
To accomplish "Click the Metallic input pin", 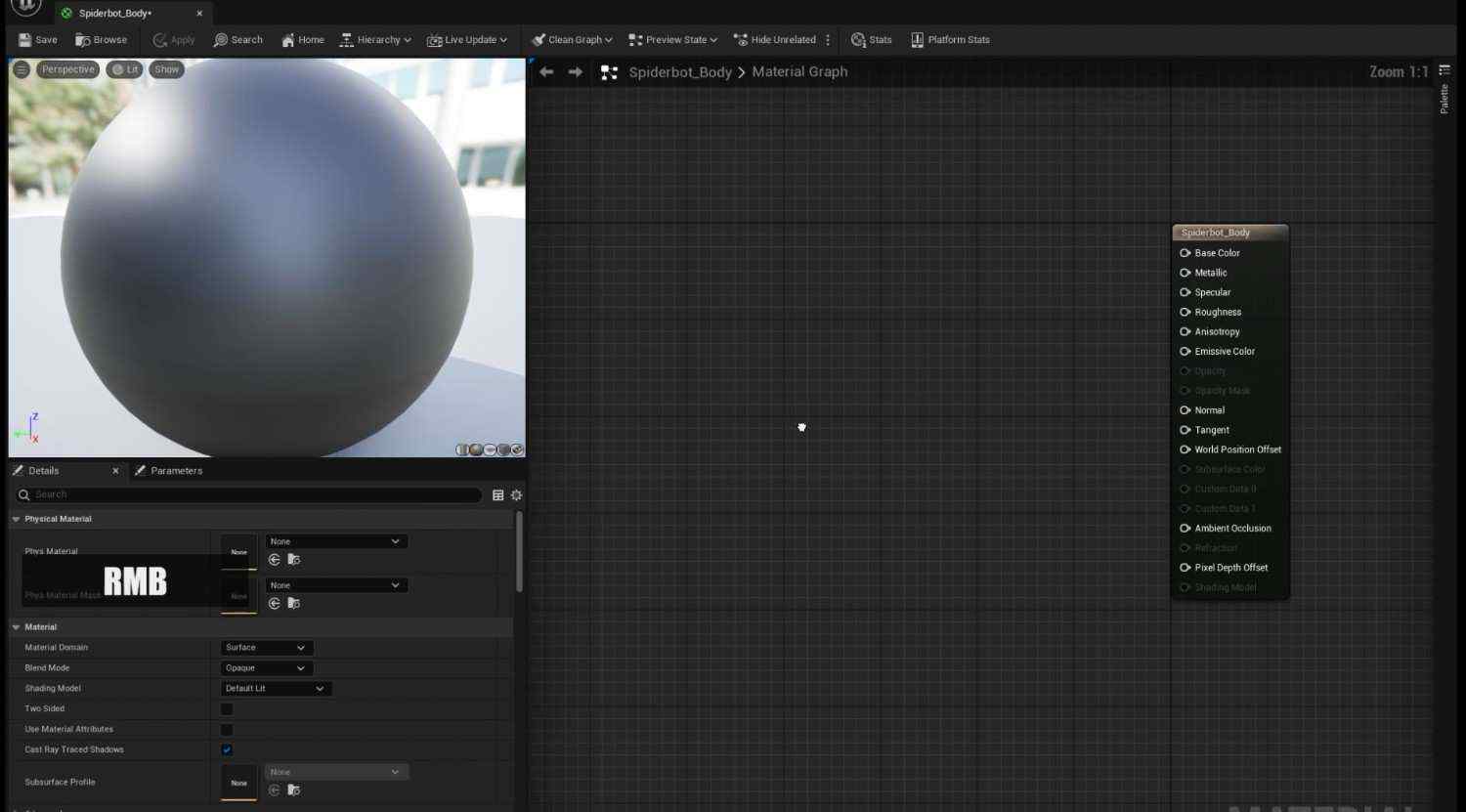I will (x=1186, y=273).
